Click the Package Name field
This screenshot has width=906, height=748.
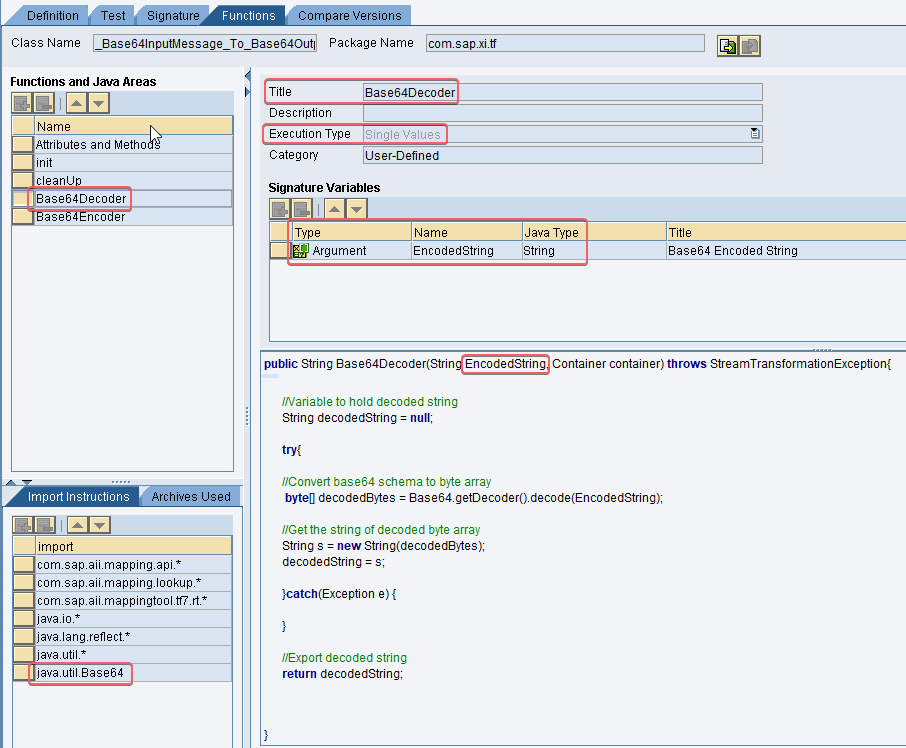pos(565,43)
